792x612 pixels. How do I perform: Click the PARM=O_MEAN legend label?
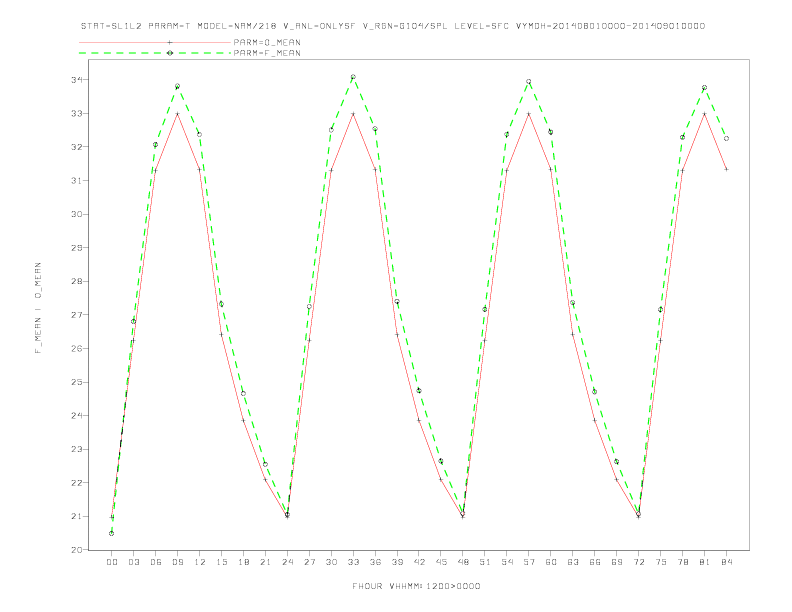pos(267,43)
